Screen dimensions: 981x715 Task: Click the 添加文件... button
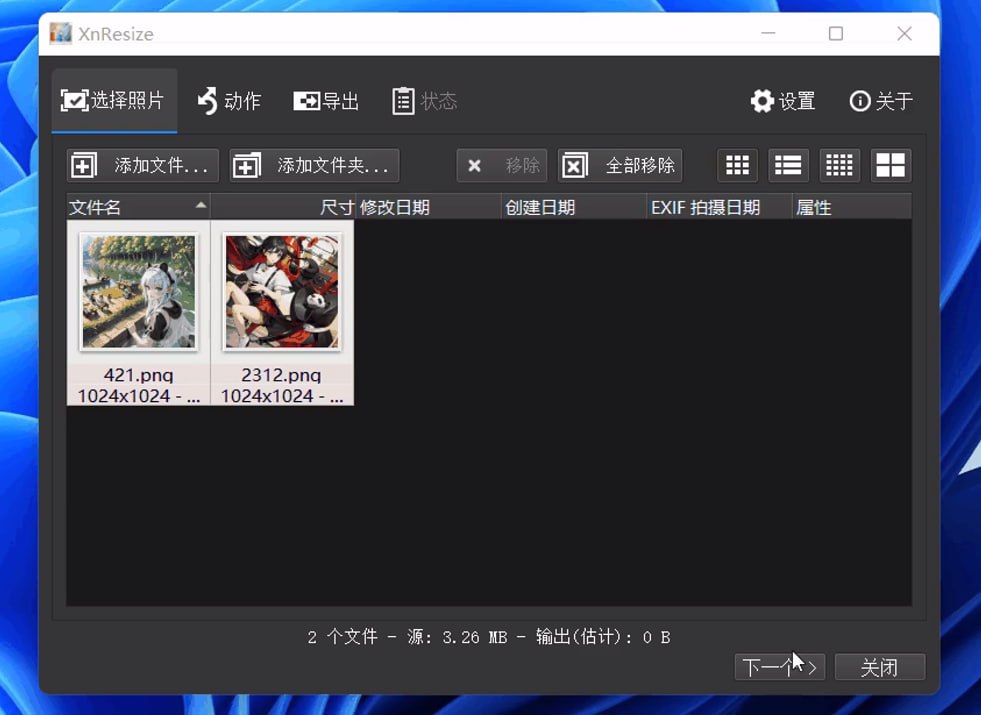tap(143, 166)
